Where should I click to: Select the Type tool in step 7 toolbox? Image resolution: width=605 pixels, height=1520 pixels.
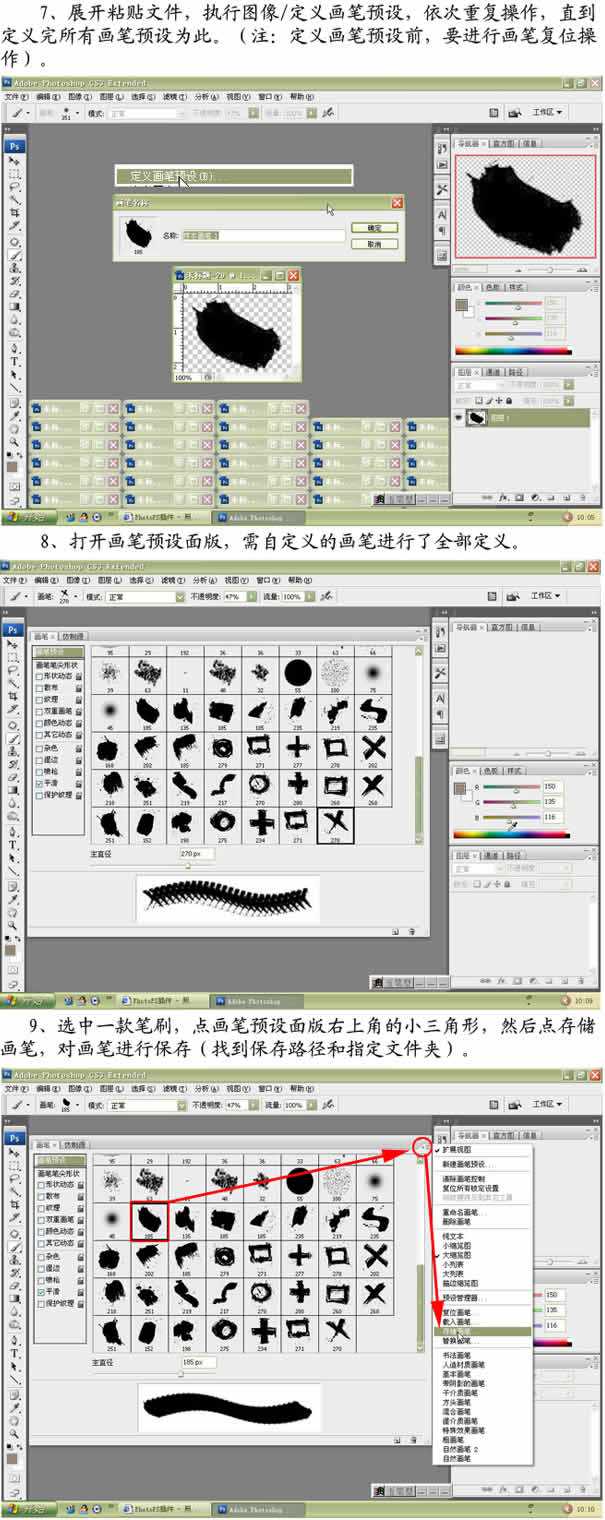[x=14, y=362]
